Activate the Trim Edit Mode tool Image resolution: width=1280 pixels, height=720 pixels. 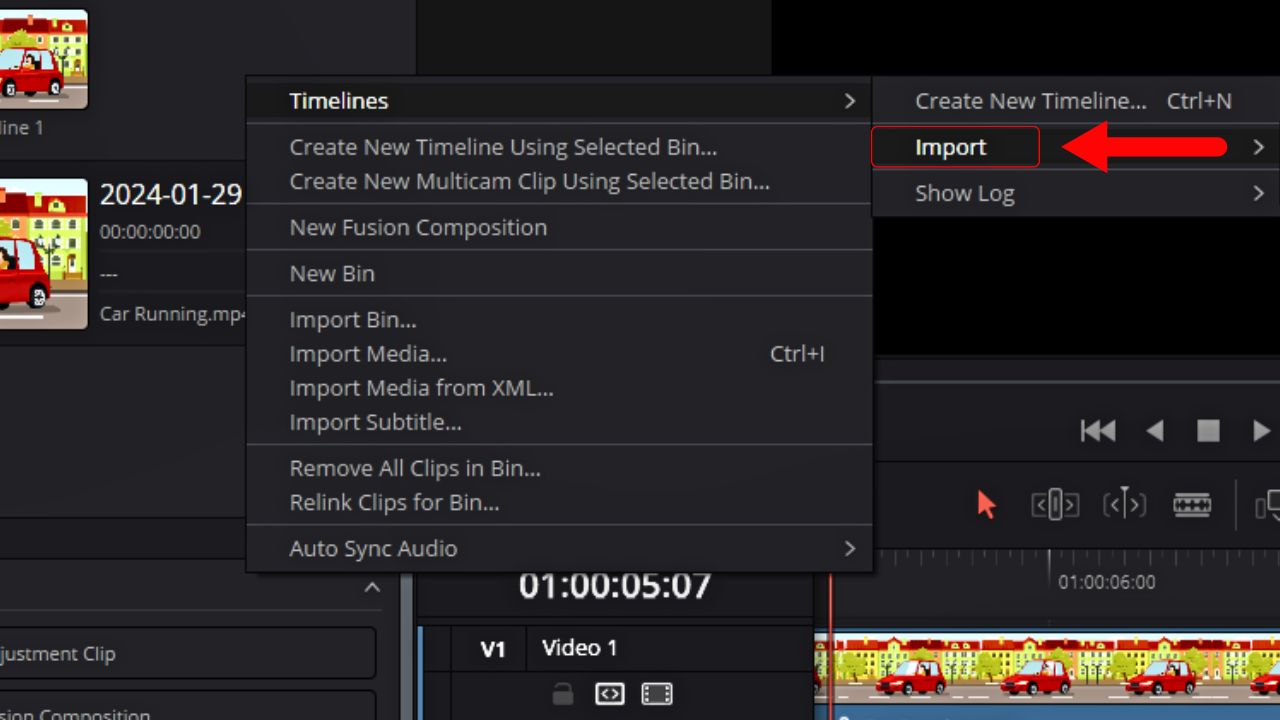pyautogui.click(x=1053, y=504)
